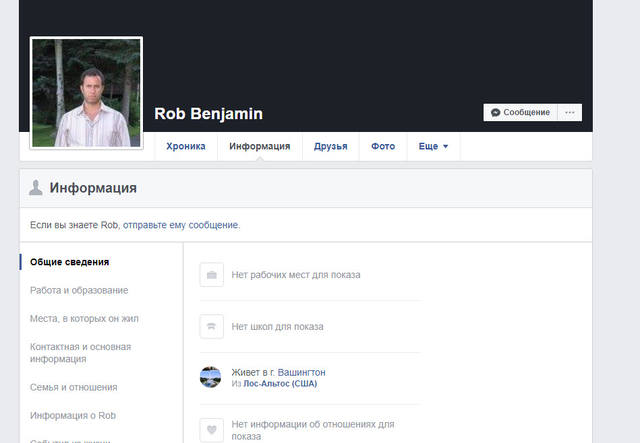The height and width of the screenshot is (443, 640).
Task: Open Места, в которых он жил
Action: [x=84, y=318]
